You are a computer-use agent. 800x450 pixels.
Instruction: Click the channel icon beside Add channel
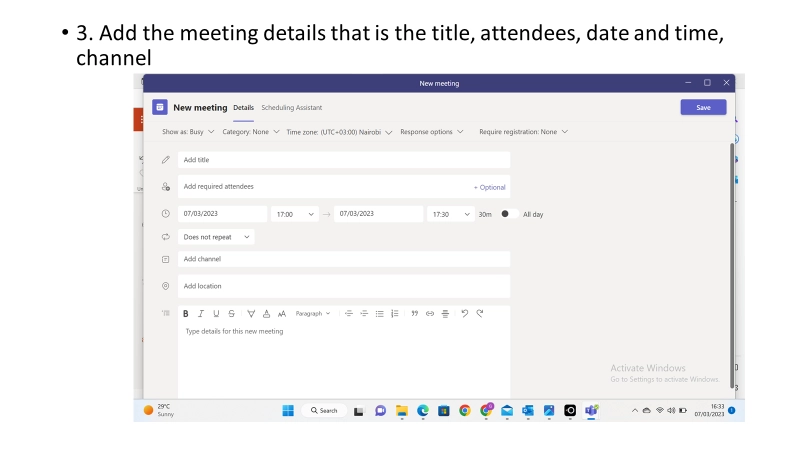[166, 259]
